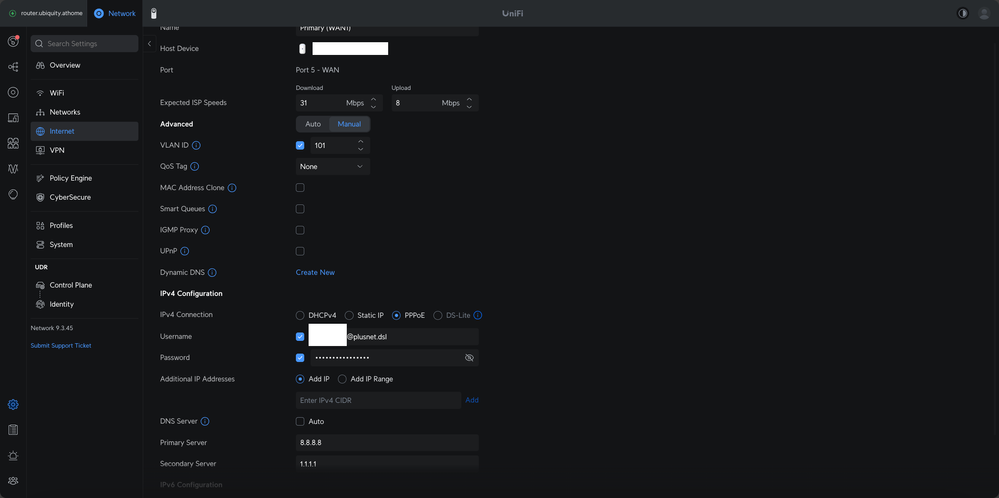Open the Client Devices icon in left rail

click(x=13, y=118)
